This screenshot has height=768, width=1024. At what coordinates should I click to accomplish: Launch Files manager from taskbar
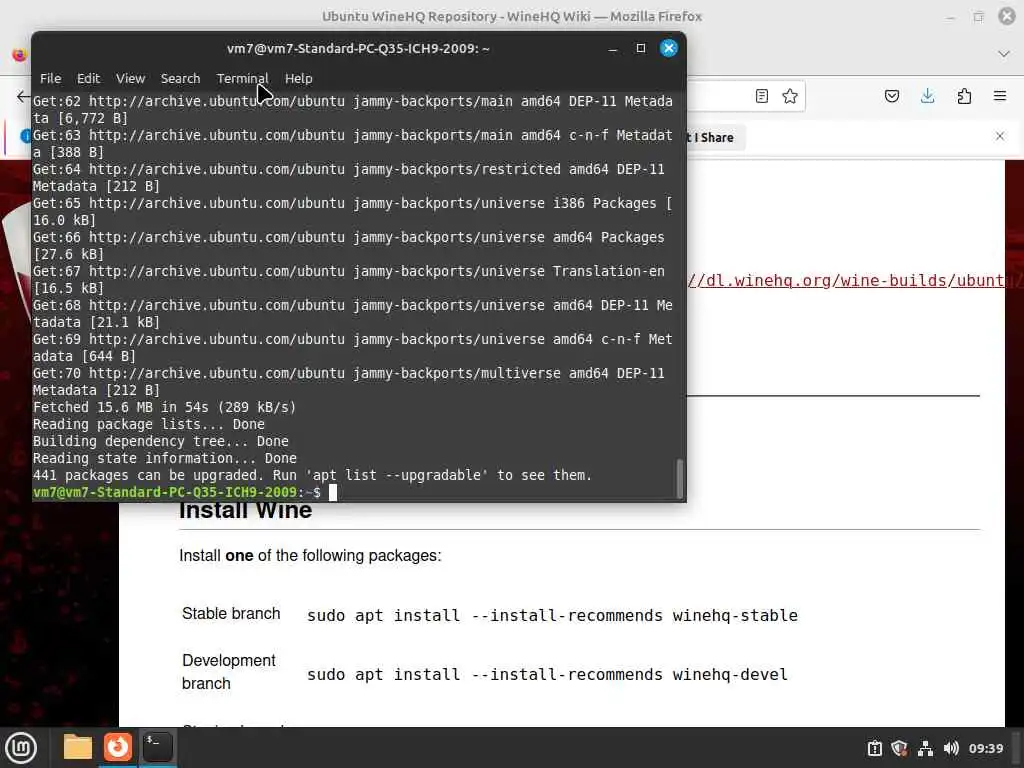(77, 747)
